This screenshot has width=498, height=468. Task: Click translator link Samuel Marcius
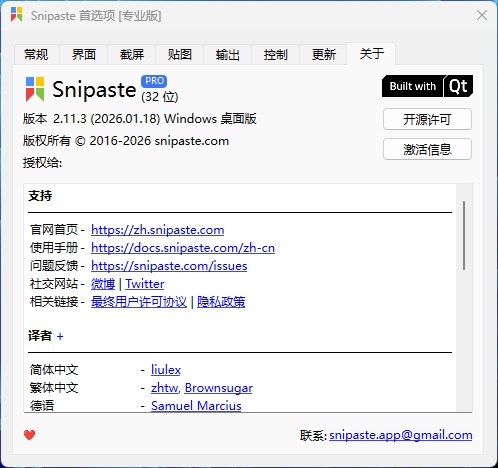click(196, 406)
